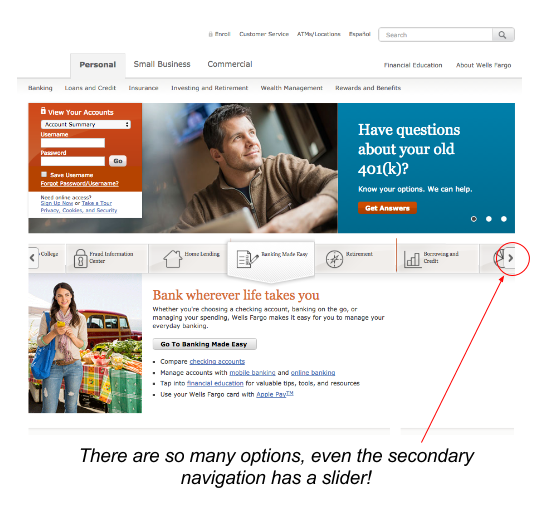Click the 401(k) banner headline

click(x=409, y=149)
